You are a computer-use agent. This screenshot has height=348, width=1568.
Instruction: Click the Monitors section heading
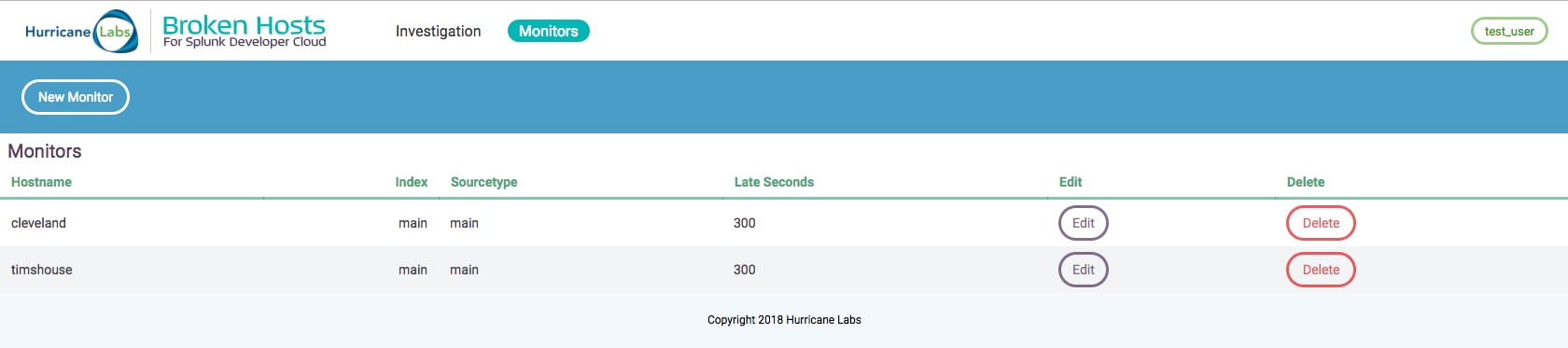tap(45, 151)
